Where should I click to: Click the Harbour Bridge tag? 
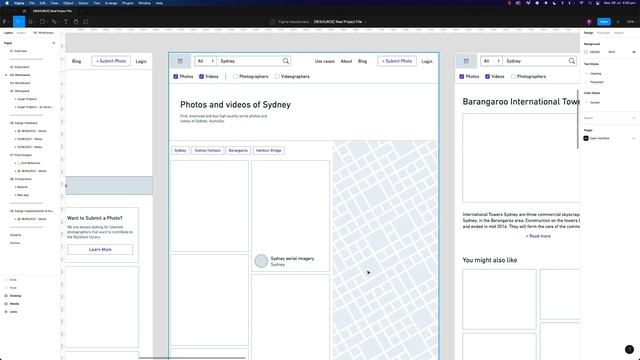pos(269,150)
